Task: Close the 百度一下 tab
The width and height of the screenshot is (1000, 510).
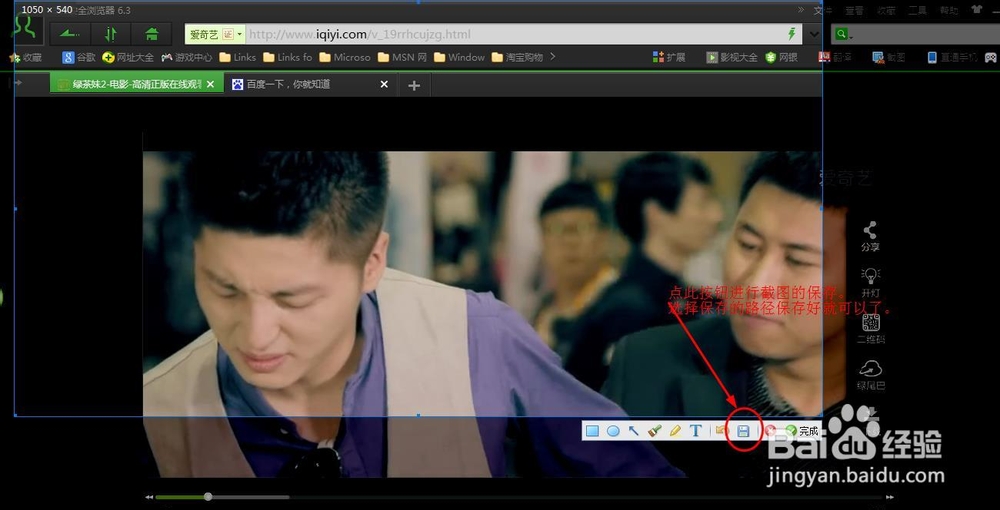Action: (384, 84)
